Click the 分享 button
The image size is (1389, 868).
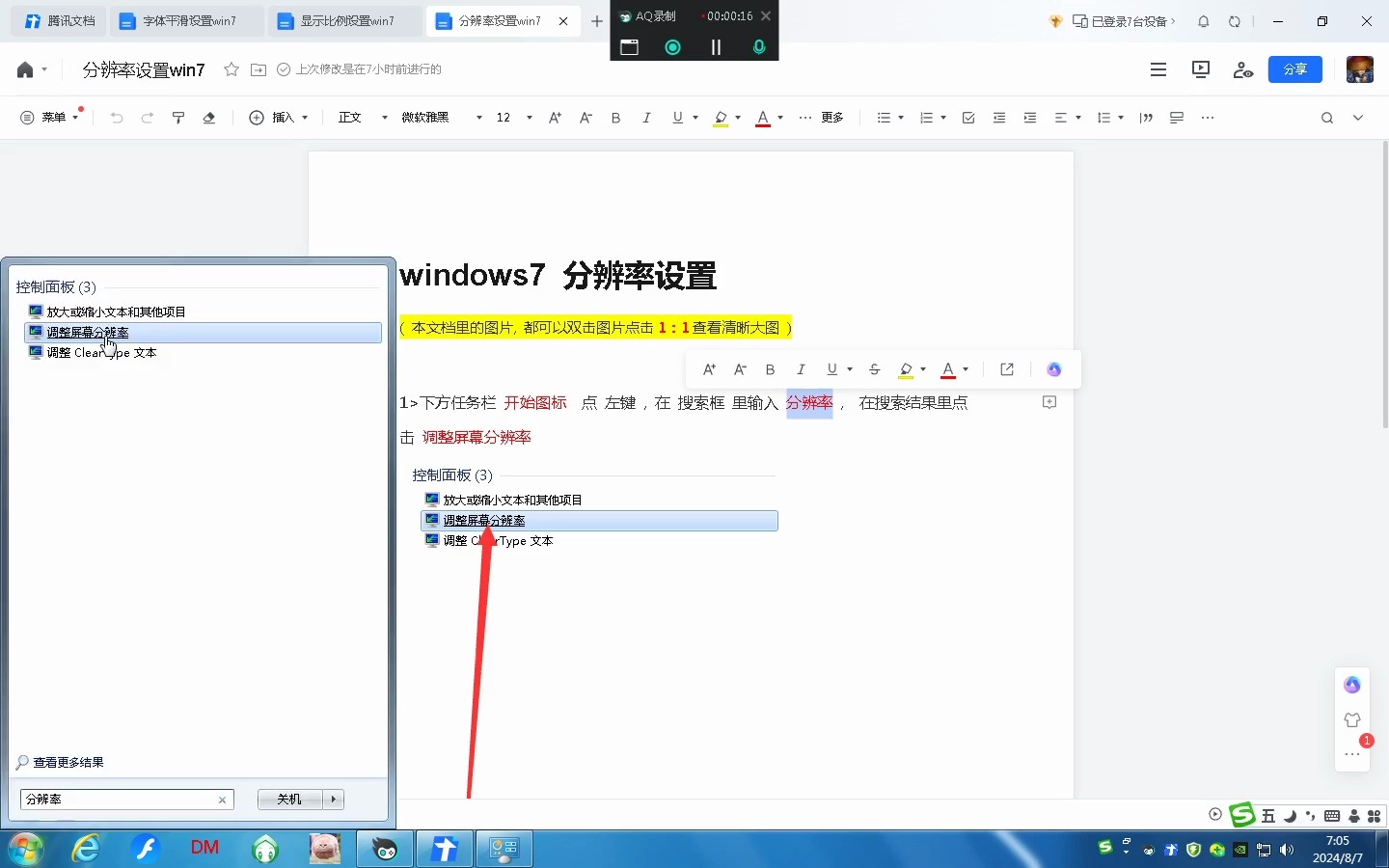click(1295, 69)
